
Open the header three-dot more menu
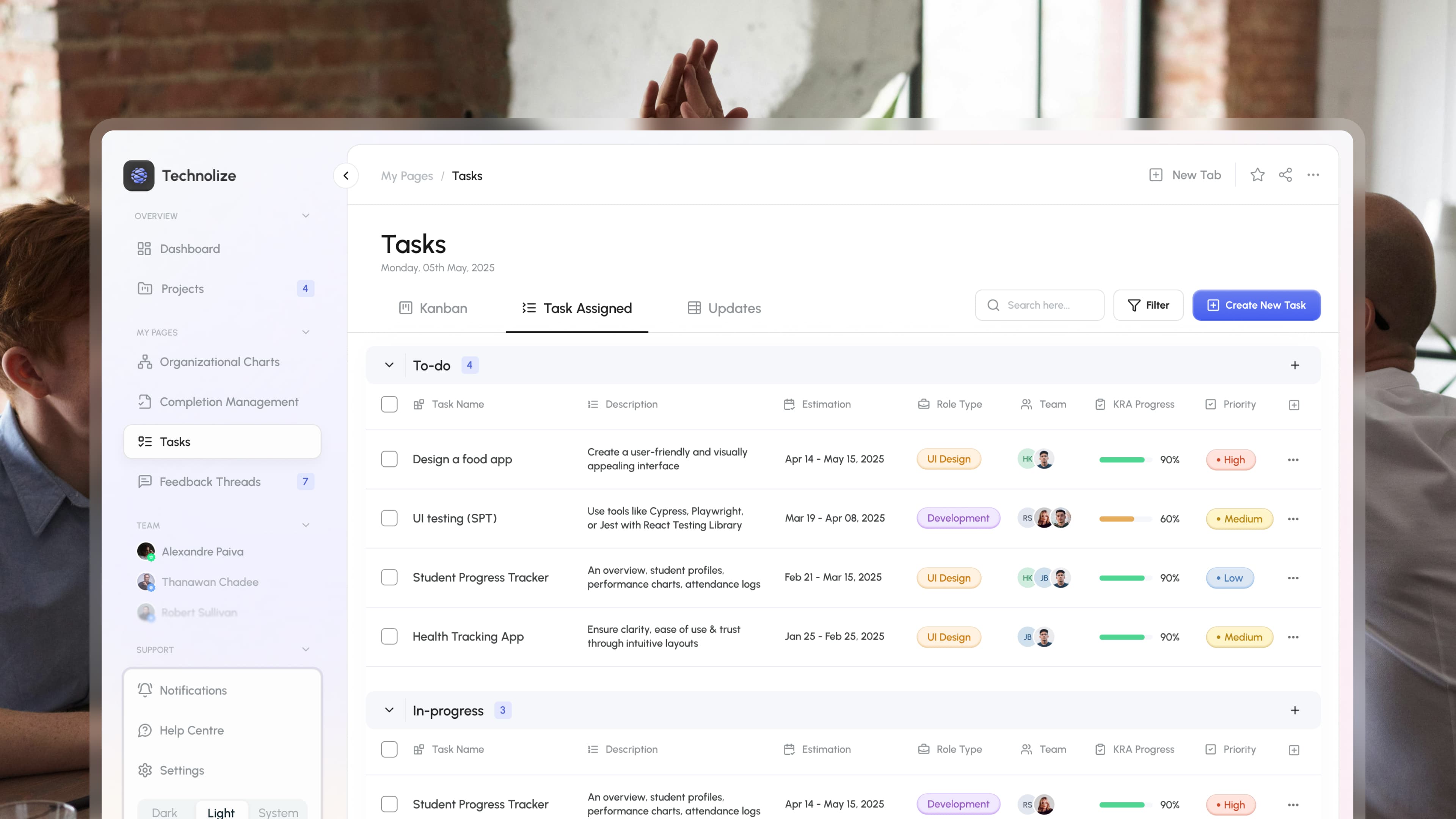(x=1313, y=175)
